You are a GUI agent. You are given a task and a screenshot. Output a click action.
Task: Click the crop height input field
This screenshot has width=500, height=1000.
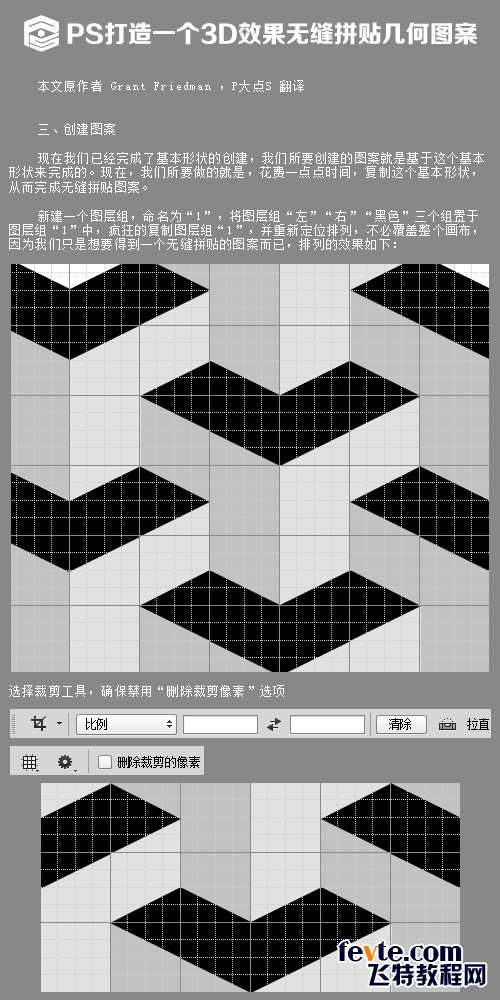[327, 724]
